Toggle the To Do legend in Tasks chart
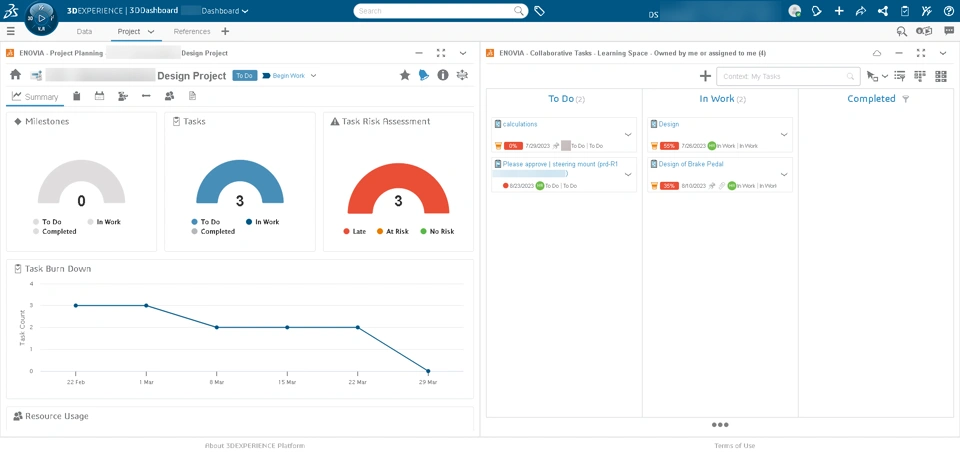 tap(205, 222)
